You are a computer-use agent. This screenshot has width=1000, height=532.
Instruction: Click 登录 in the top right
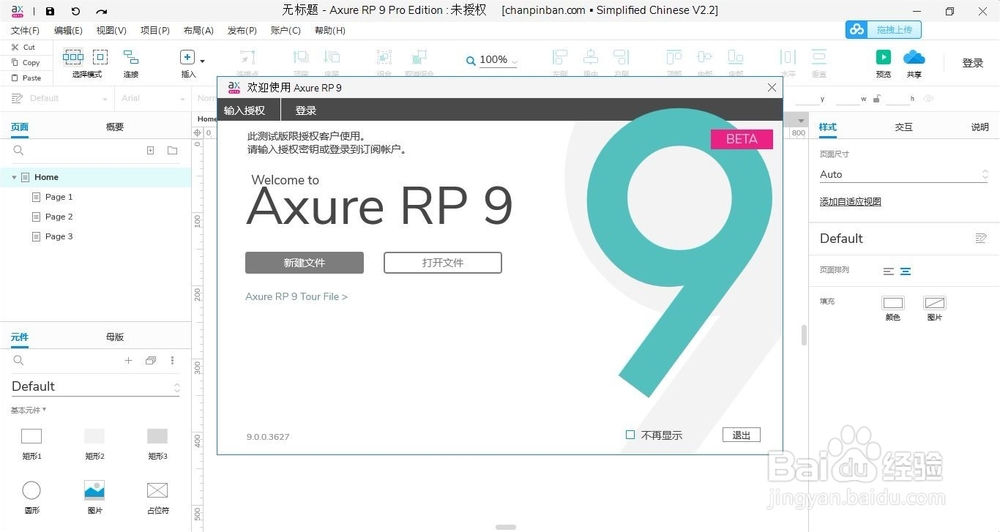pyautogui.click(x=973, y=63)
